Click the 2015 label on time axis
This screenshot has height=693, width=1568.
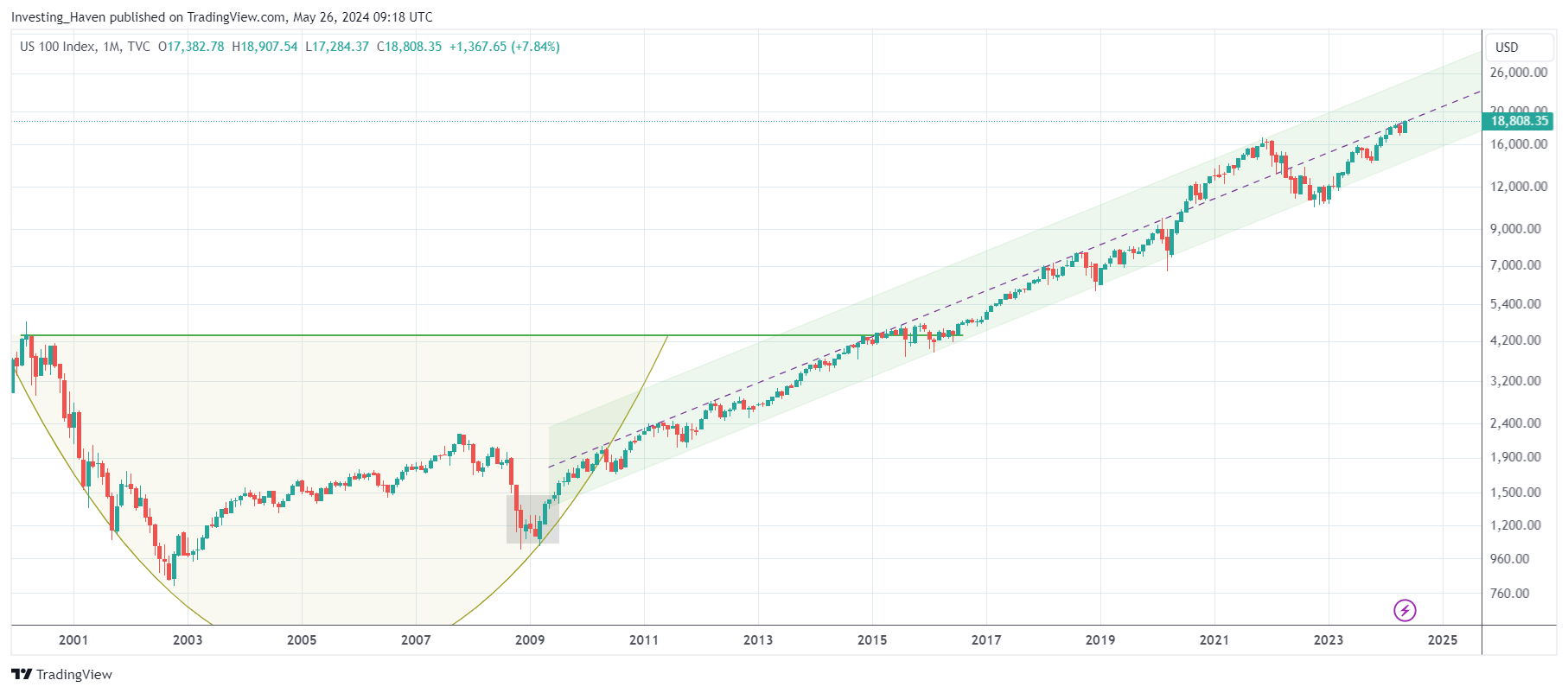point(872,640)
